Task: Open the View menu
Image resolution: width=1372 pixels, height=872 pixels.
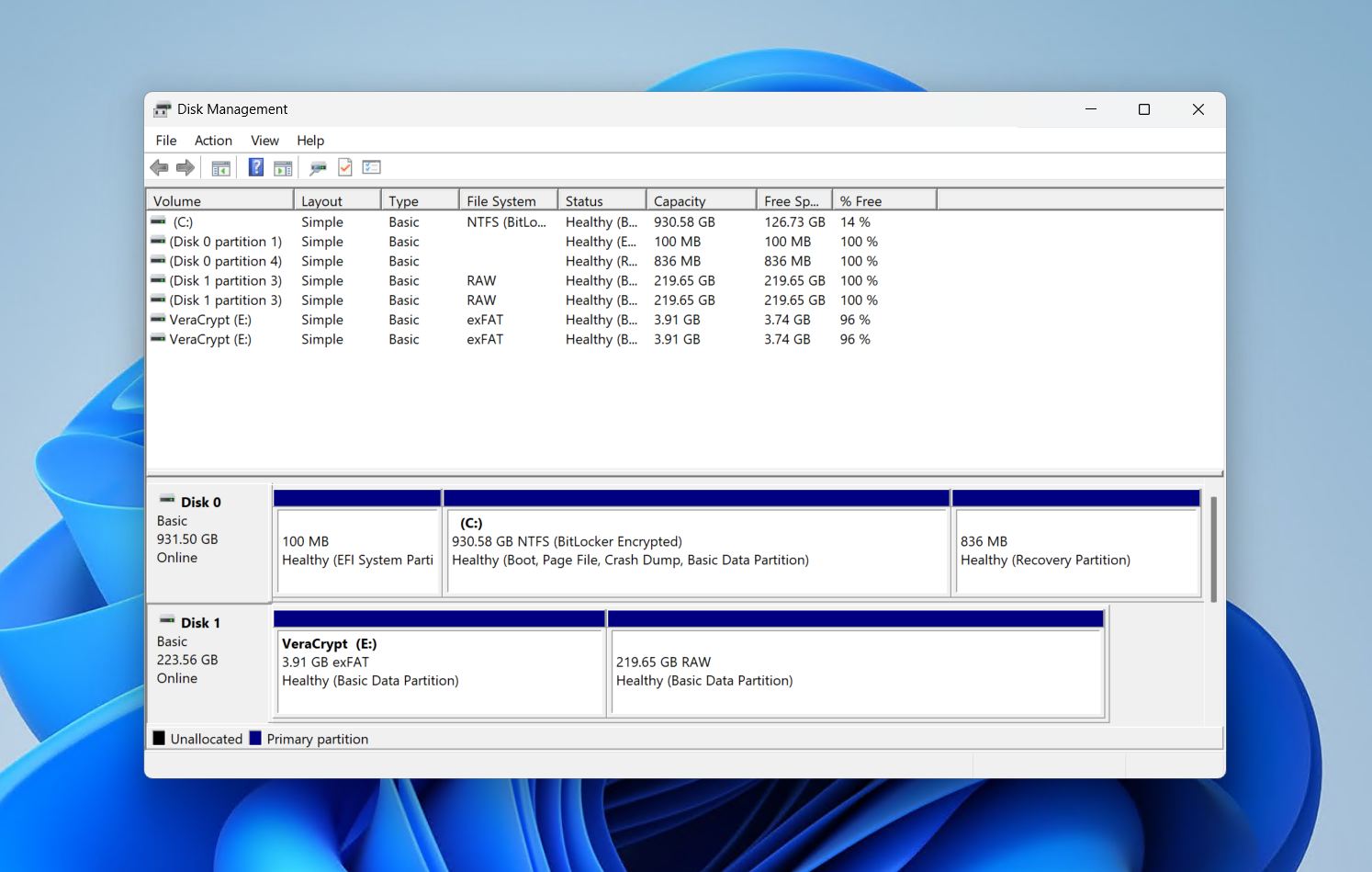Action: coord(264,141)
